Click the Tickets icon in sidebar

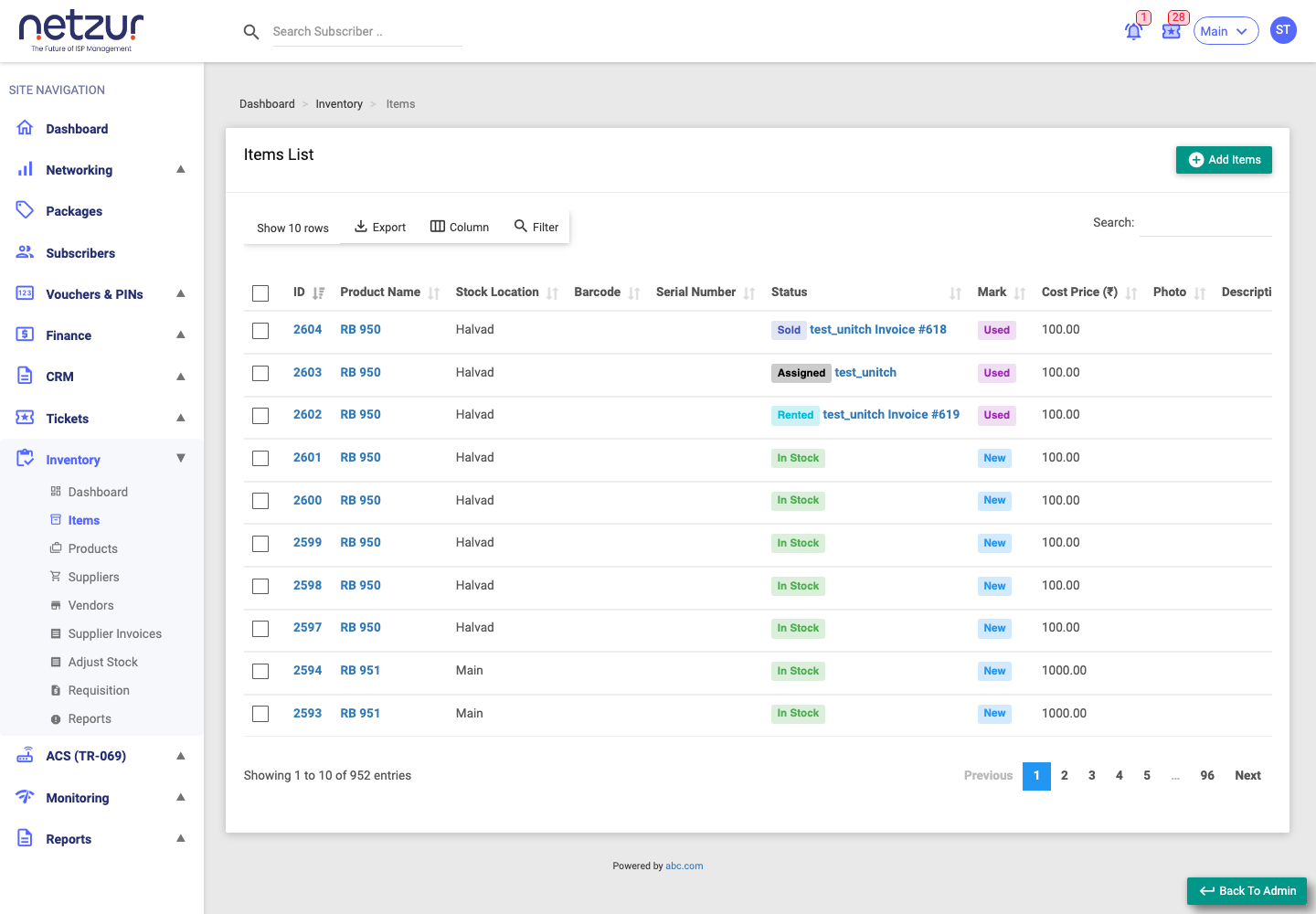pyautogui.click(x=26, y=418)
